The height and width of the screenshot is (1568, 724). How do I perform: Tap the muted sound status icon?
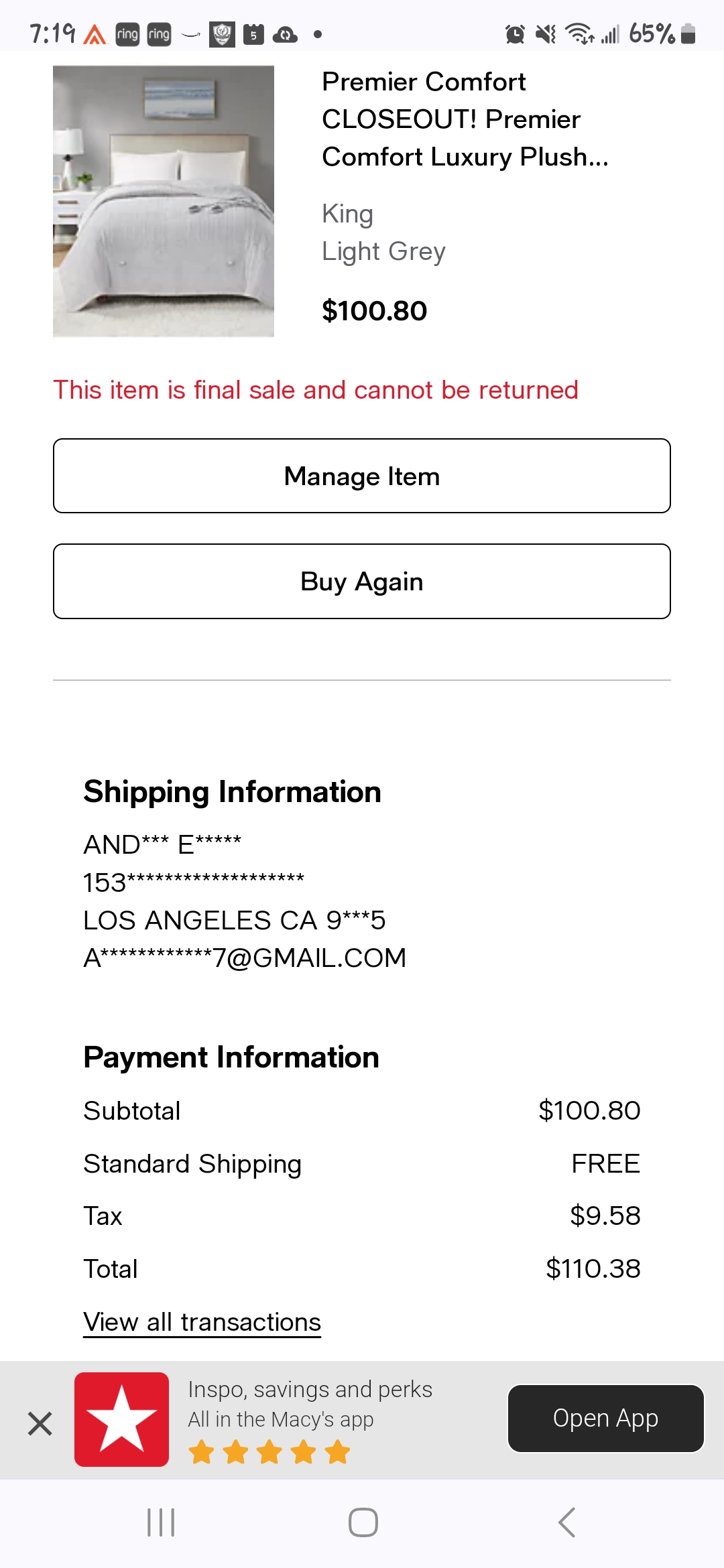point(546,34)
